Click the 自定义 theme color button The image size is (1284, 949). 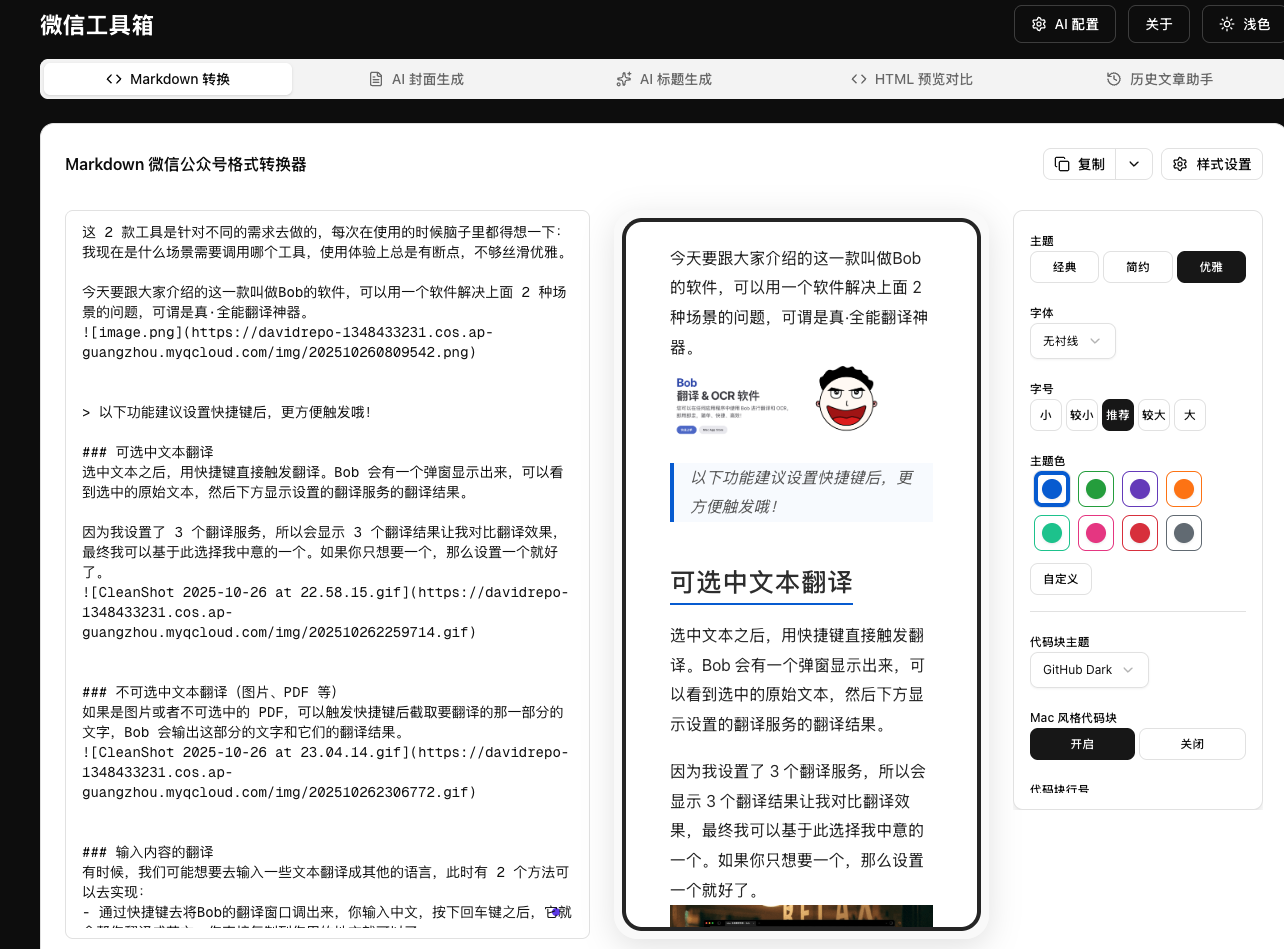click(x=1060, y=578)
